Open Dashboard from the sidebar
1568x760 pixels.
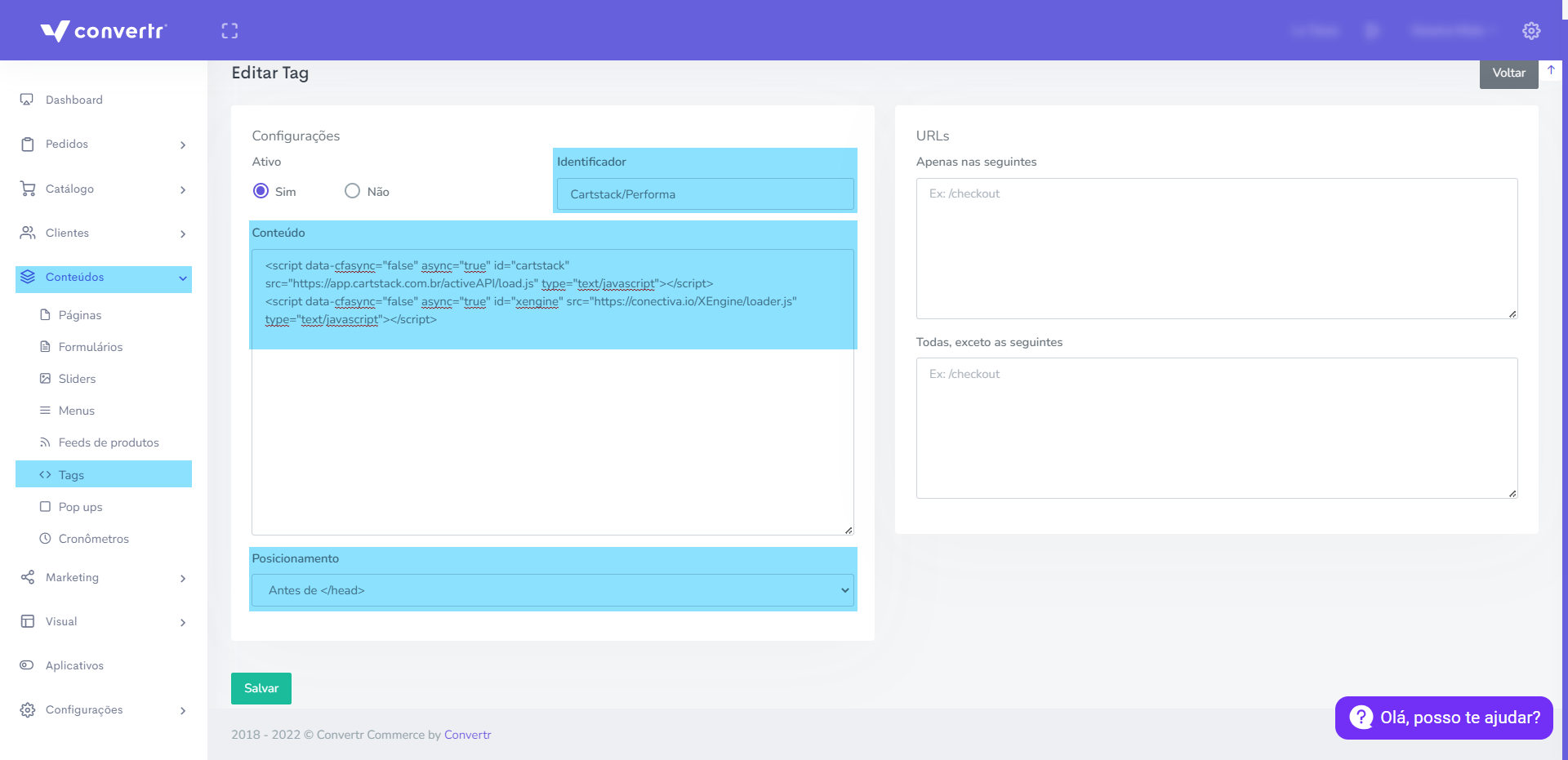pyautogui.click(x=74, y=100)
